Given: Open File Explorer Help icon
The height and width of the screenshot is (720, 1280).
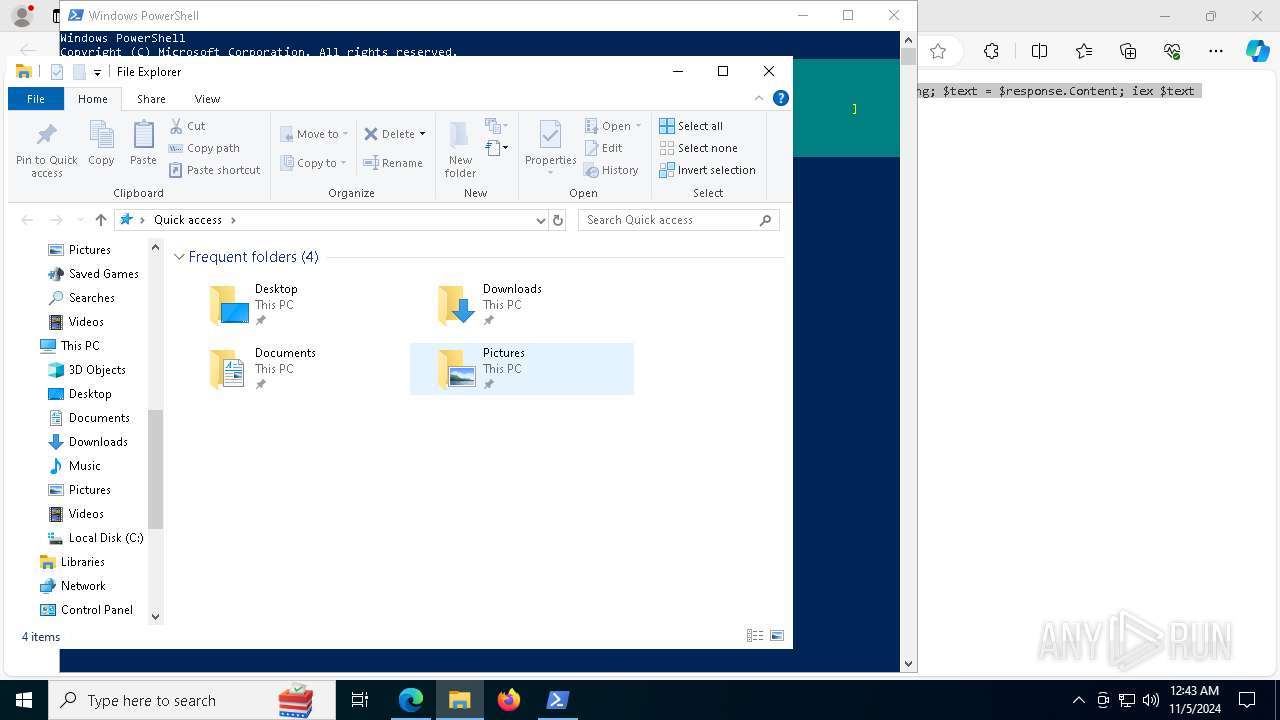Looking at the screenshot, I should 781,98.
